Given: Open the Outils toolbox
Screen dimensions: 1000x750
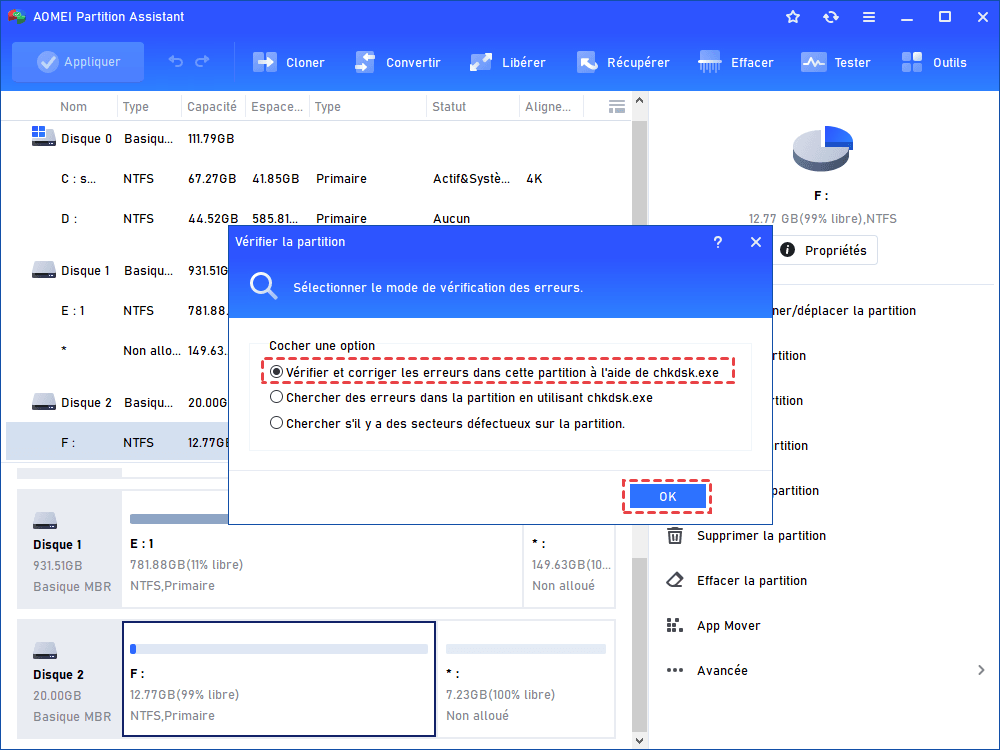Looking at the screenshot, I should 913,62.
